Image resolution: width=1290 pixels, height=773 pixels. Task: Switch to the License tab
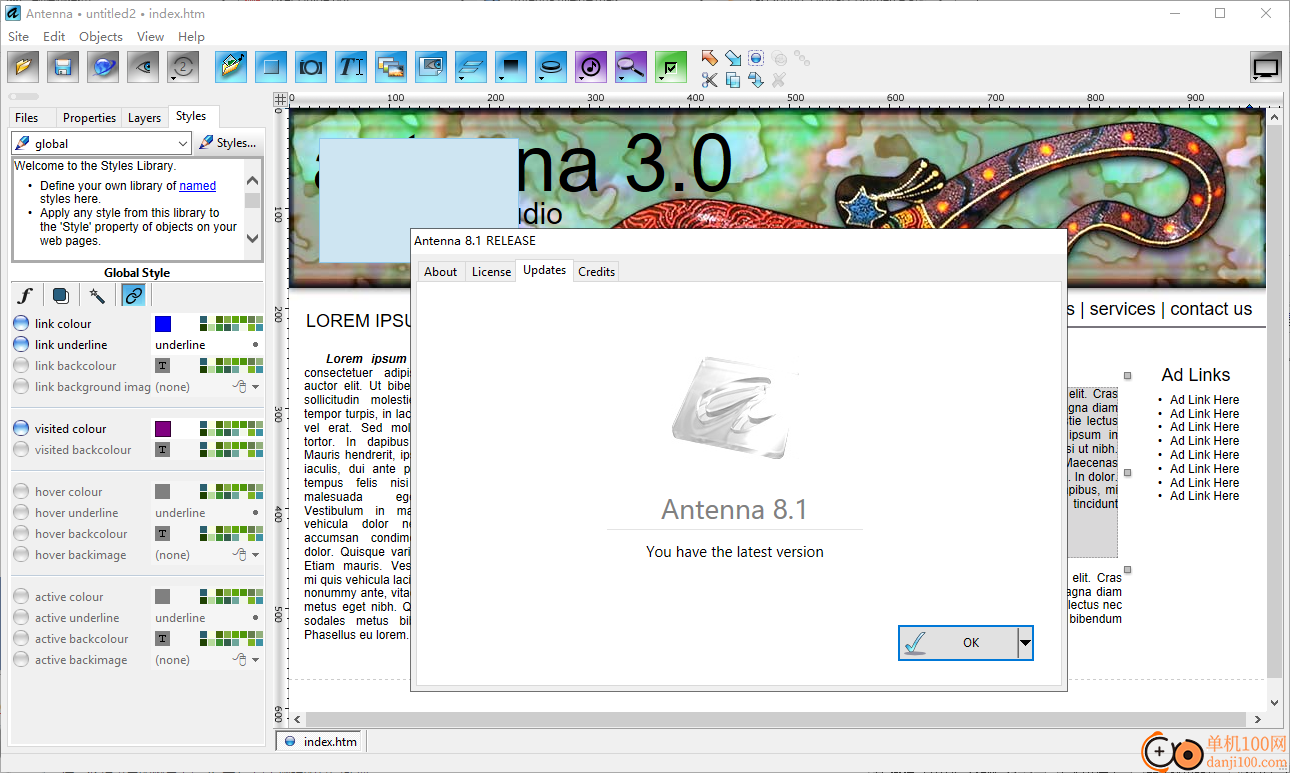tap(491, 271)
